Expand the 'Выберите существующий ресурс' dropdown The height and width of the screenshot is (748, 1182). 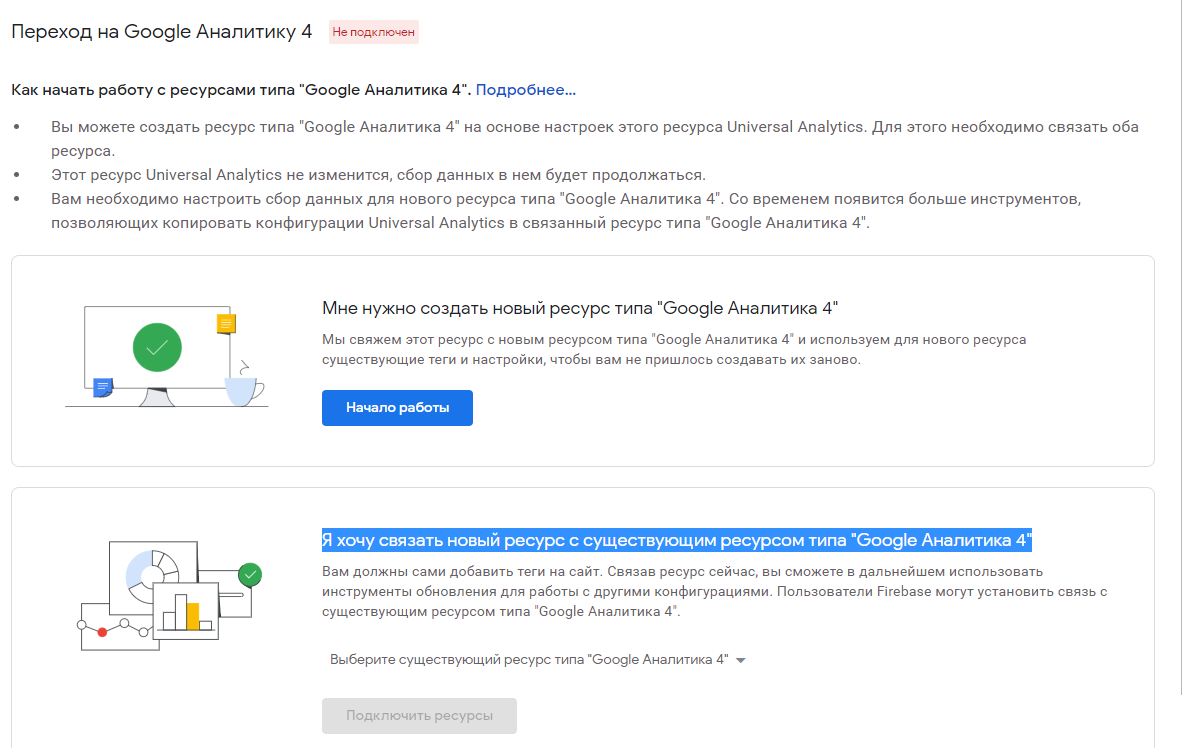[538, 660]
